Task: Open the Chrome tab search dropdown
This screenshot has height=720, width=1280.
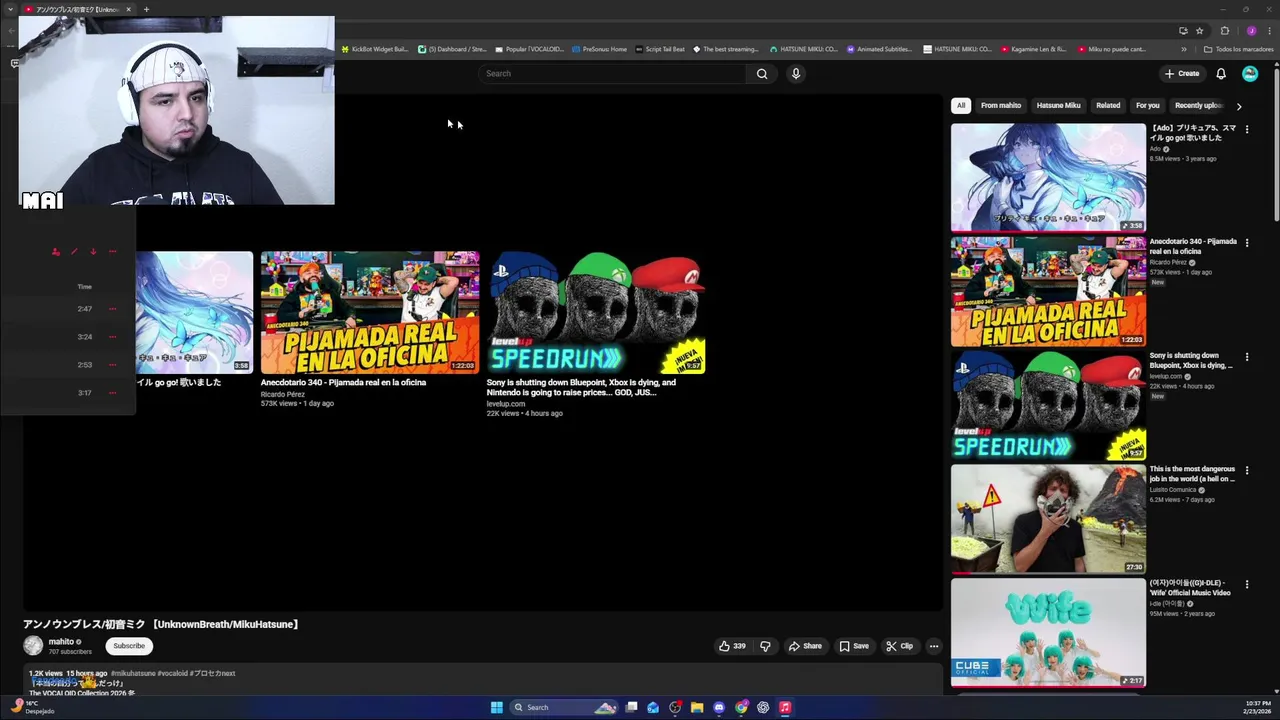Action: [11, 9]
